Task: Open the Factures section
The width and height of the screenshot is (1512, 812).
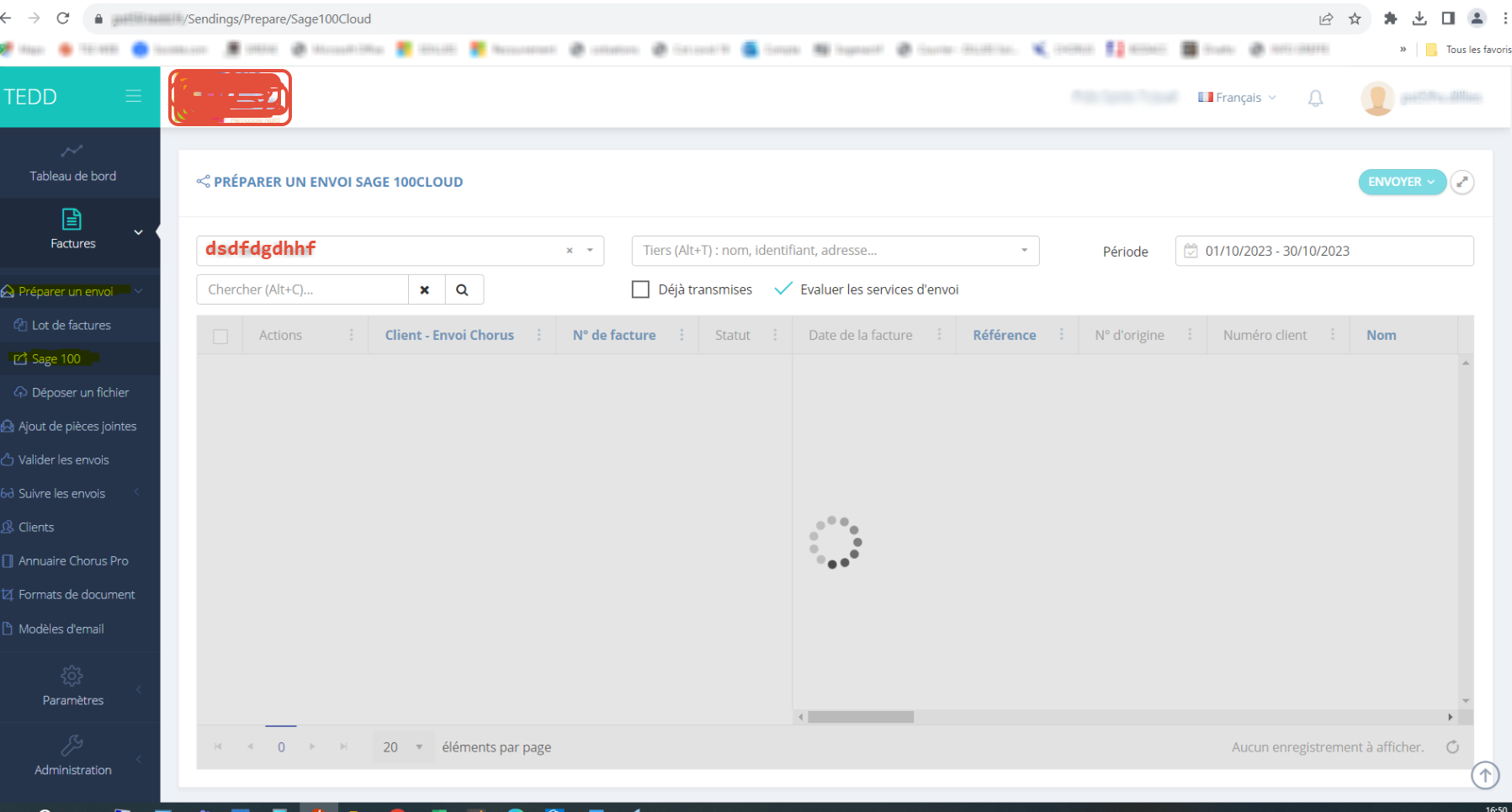Action: click(x=73, y=231)
